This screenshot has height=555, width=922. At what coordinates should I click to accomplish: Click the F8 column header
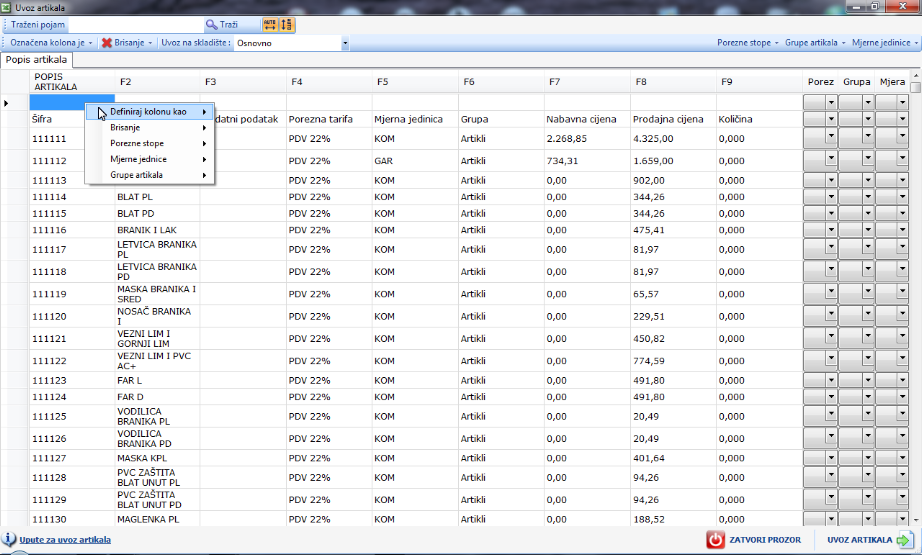coord(674,82)
